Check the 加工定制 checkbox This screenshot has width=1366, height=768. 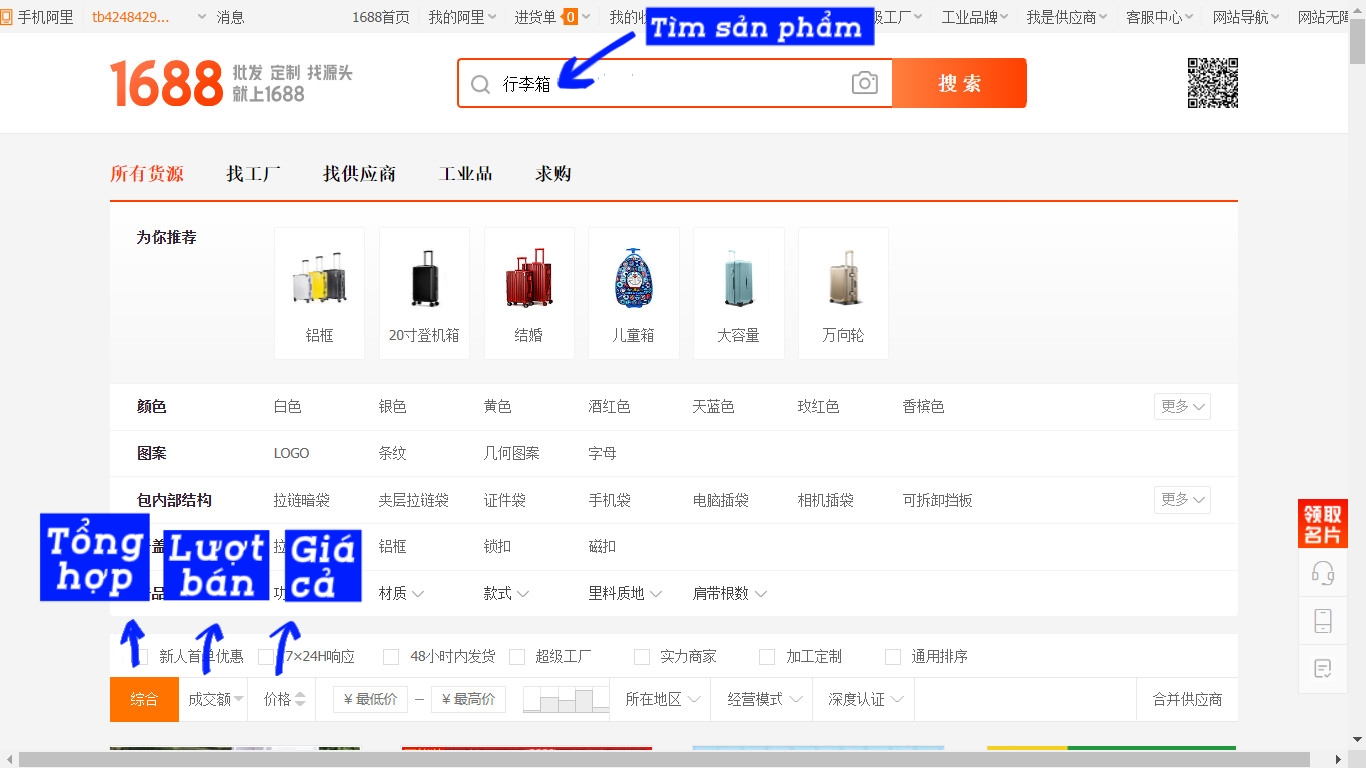tap(767, 657)
